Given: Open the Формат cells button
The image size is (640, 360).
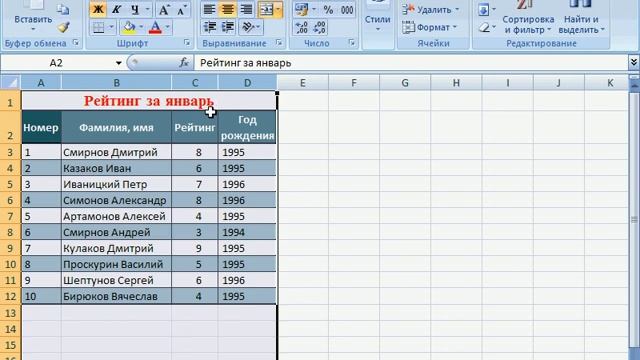Looking at the screenshot, I should pos(429,27).
